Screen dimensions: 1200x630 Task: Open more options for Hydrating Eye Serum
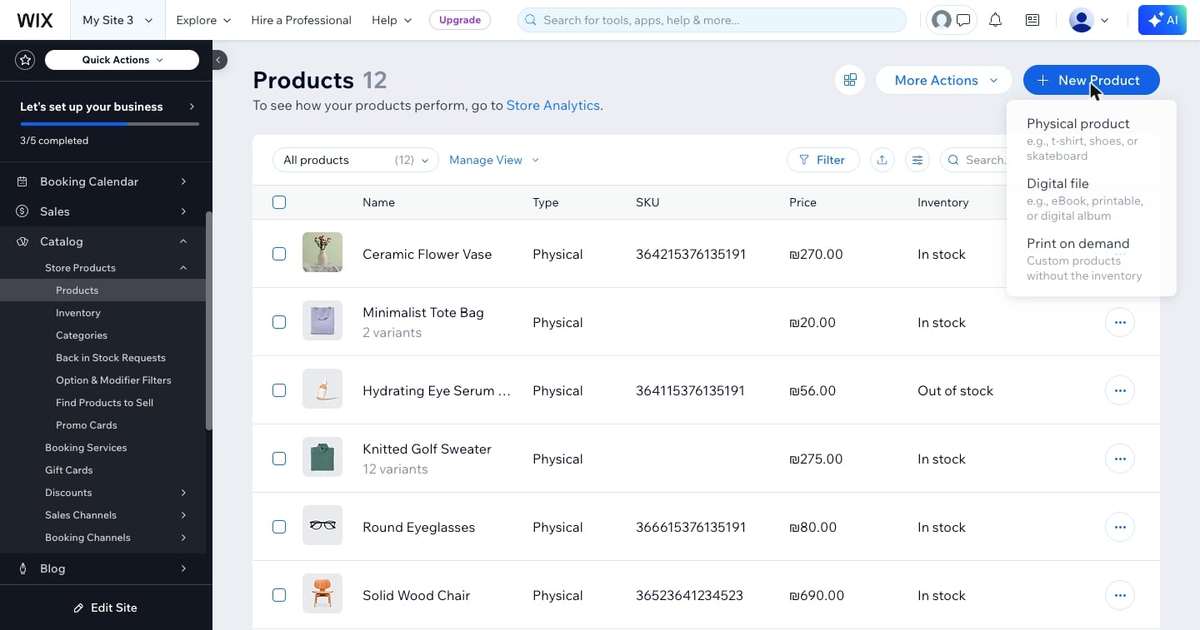(x=1120, y=390)
